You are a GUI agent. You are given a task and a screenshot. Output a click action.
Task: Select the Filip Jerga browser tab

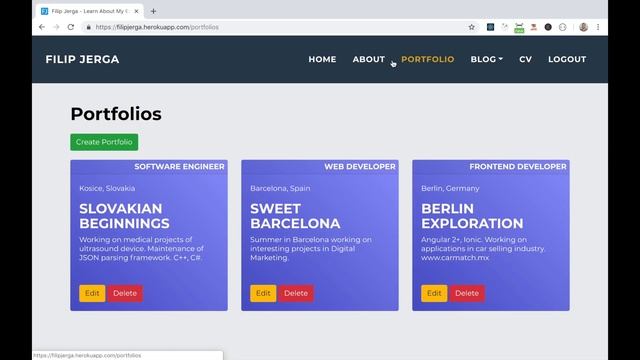(x=89, y=11)
